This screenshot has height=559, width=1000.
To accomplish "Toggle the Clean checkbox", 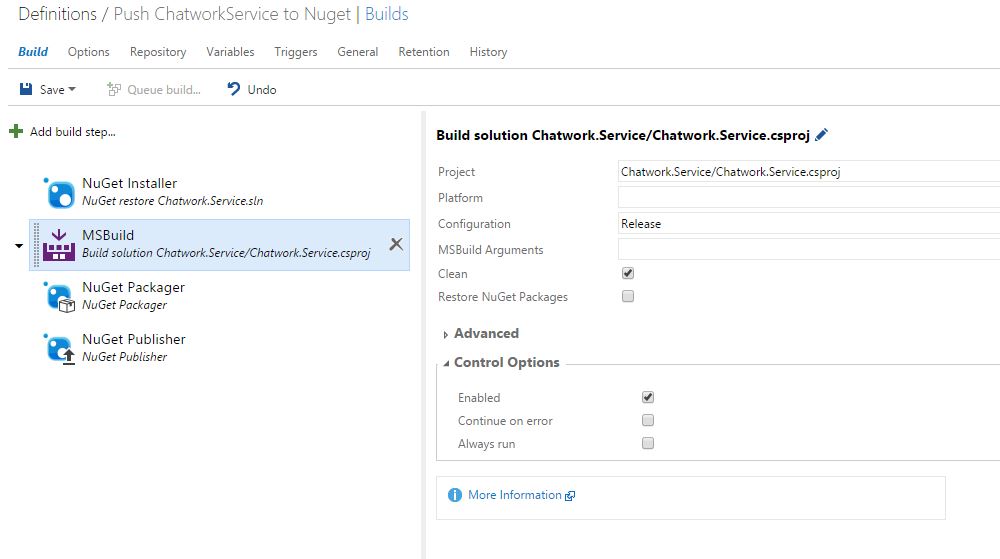I will click(x=628, y=273).
